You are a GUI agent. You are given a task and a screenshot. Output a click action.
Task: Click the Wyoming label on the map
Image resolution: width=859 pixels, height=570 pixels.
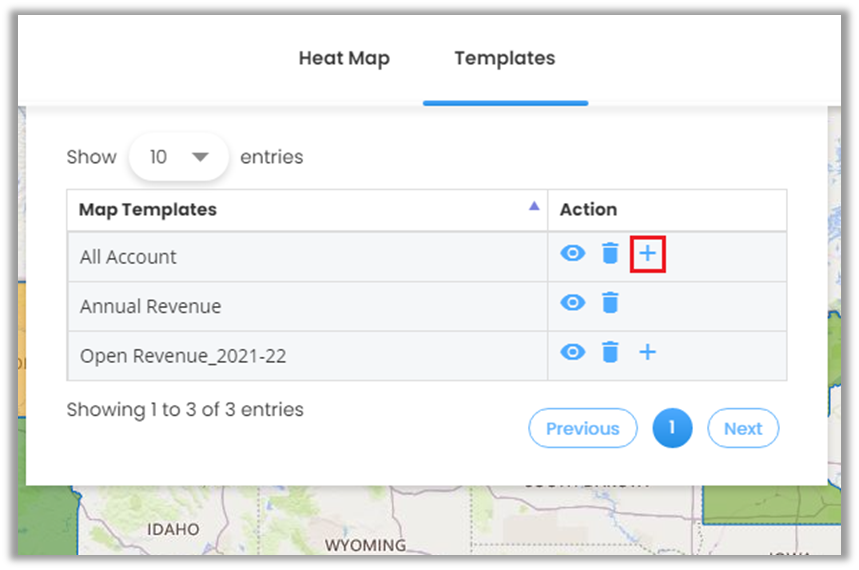point(365,546)
